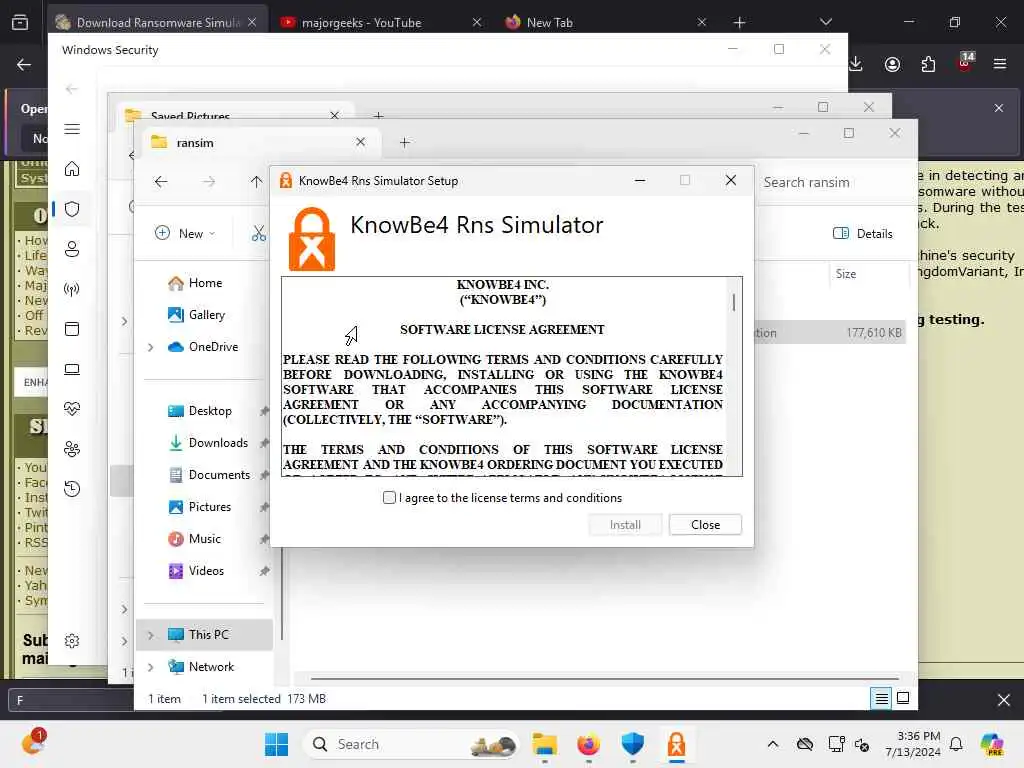Switch to details list view in Explorer
The height and width of the screenshot is (768, 1024).
881,699
